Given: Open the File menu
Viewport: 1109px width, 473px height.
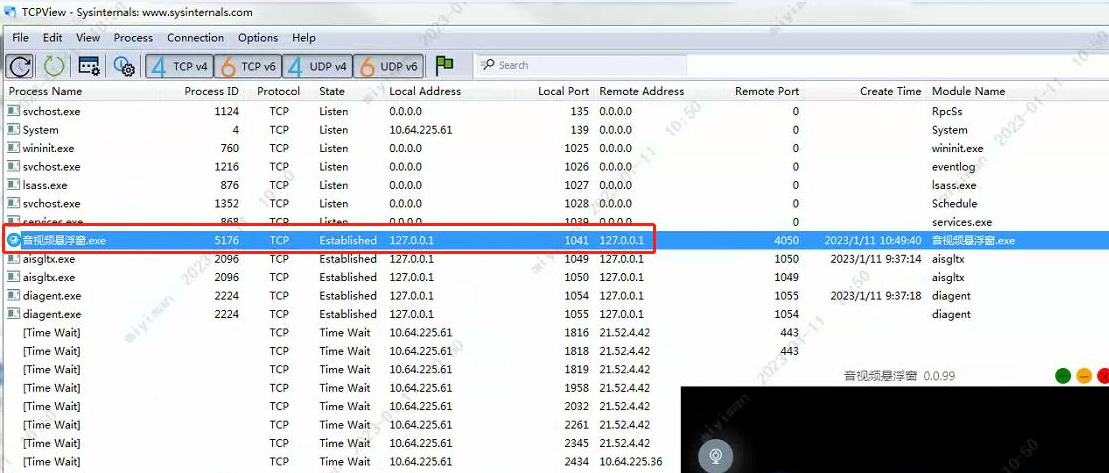Looking at the screenshot, I should tap(21, 37).
